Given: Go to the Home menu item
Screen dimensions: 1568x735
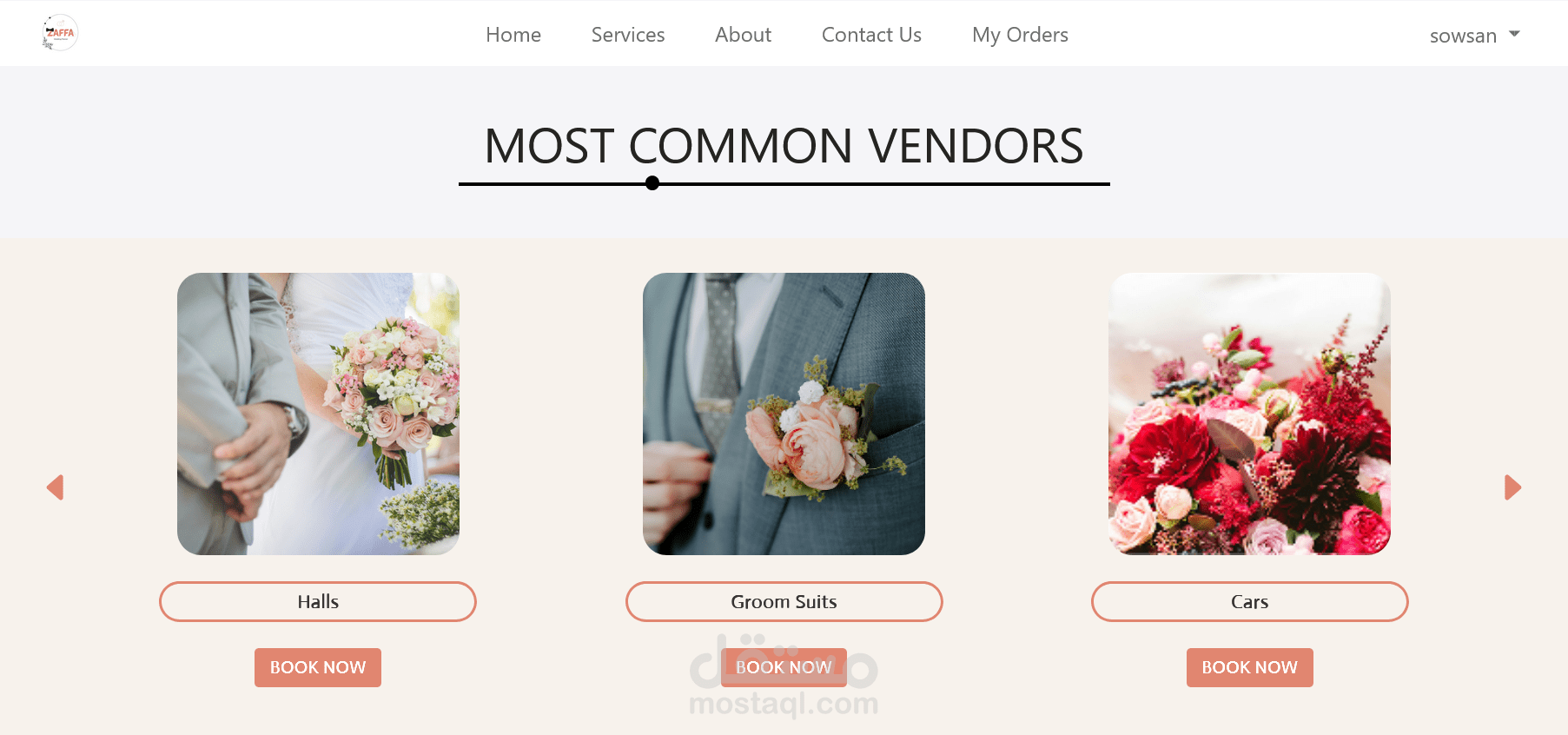Looking at the screenshot, I should pos(513,35).
